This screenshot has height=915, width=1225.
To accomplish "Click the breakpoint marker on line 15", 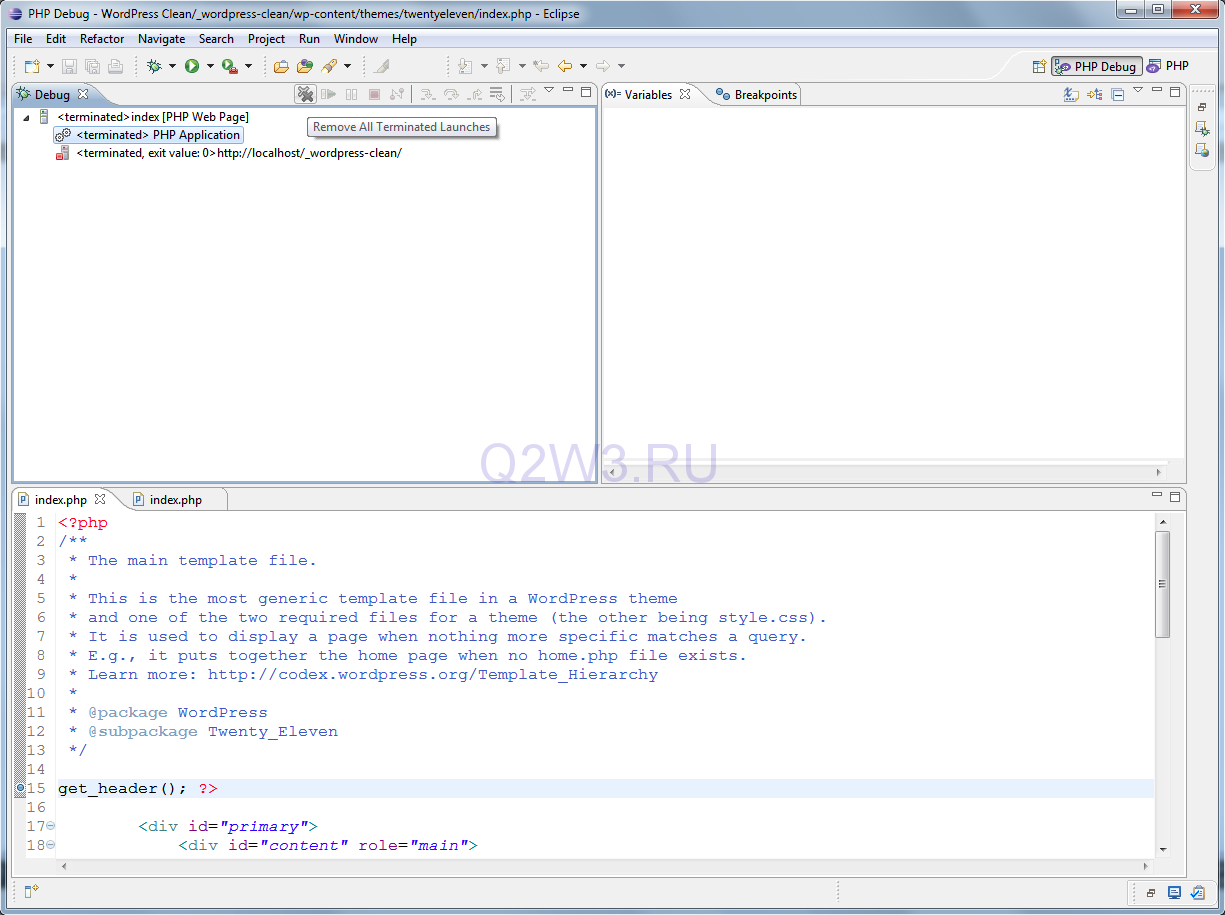I will (21, 789).
